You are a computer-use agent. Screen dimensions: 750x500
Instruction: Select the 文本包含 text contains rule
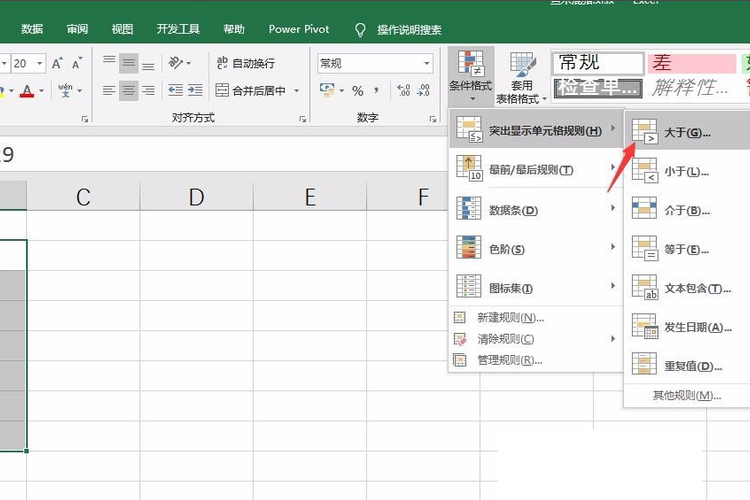(688, 288)
